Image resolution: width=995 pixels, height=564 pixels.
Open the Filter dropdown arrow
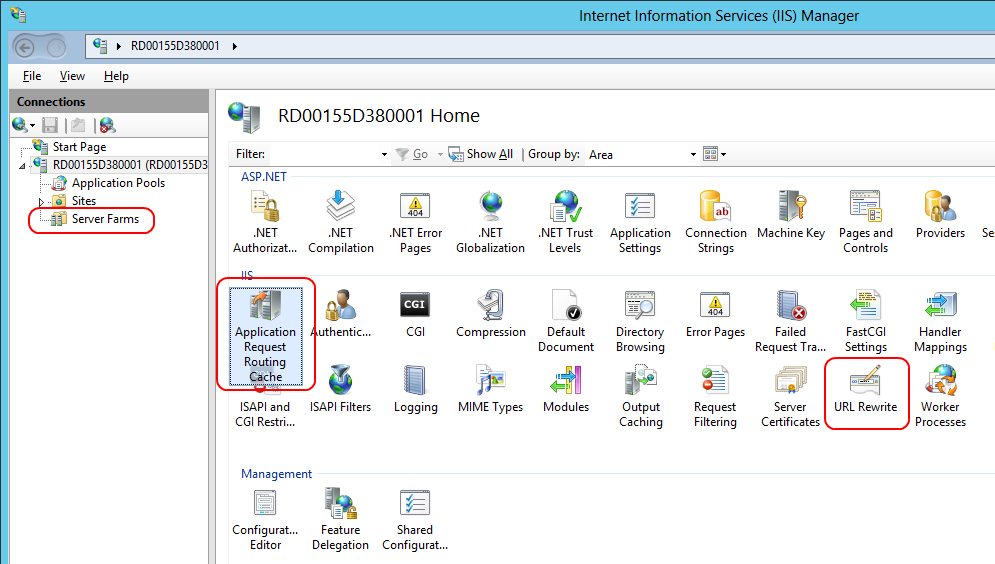(384, 154)
